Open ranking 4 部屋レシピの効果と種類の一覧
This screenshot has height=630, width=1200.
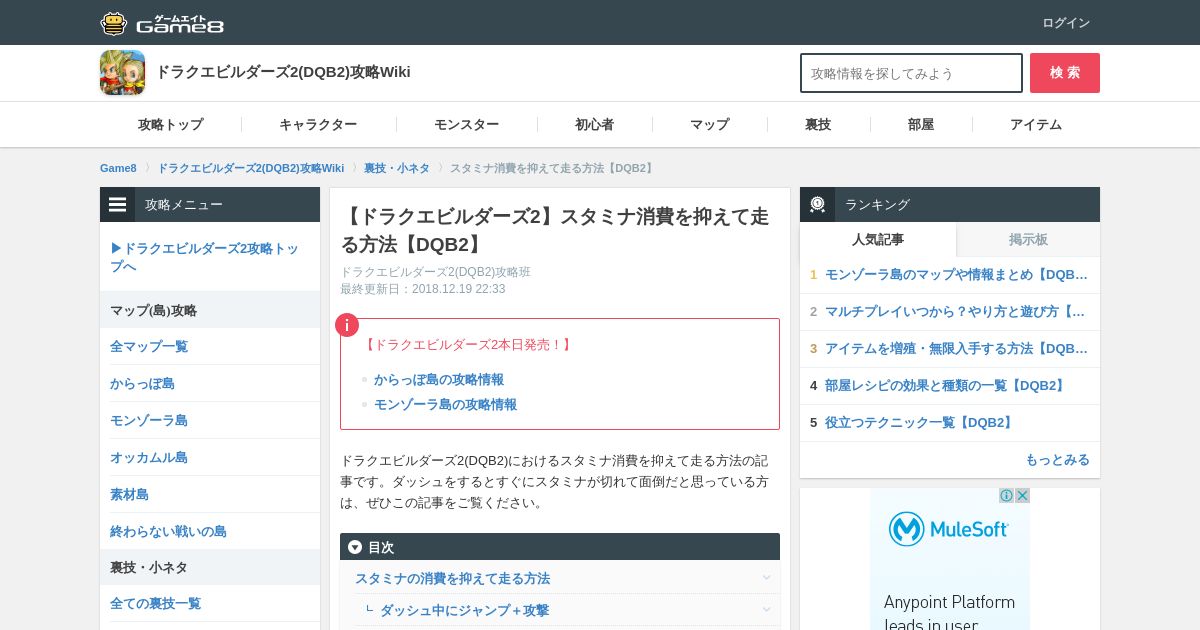point(946,385)
